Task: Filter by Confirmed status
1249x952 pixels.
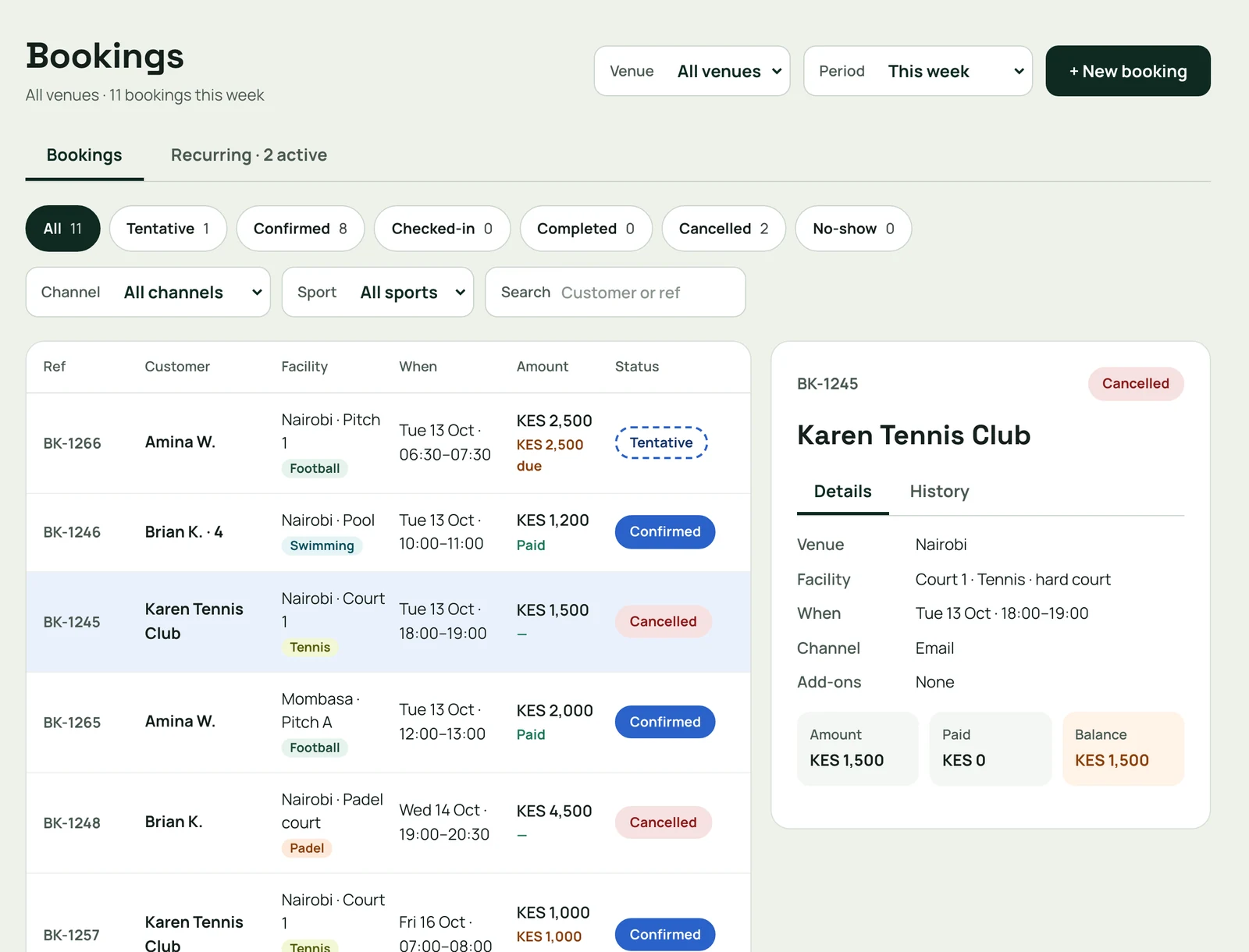Action: point(301,229)
